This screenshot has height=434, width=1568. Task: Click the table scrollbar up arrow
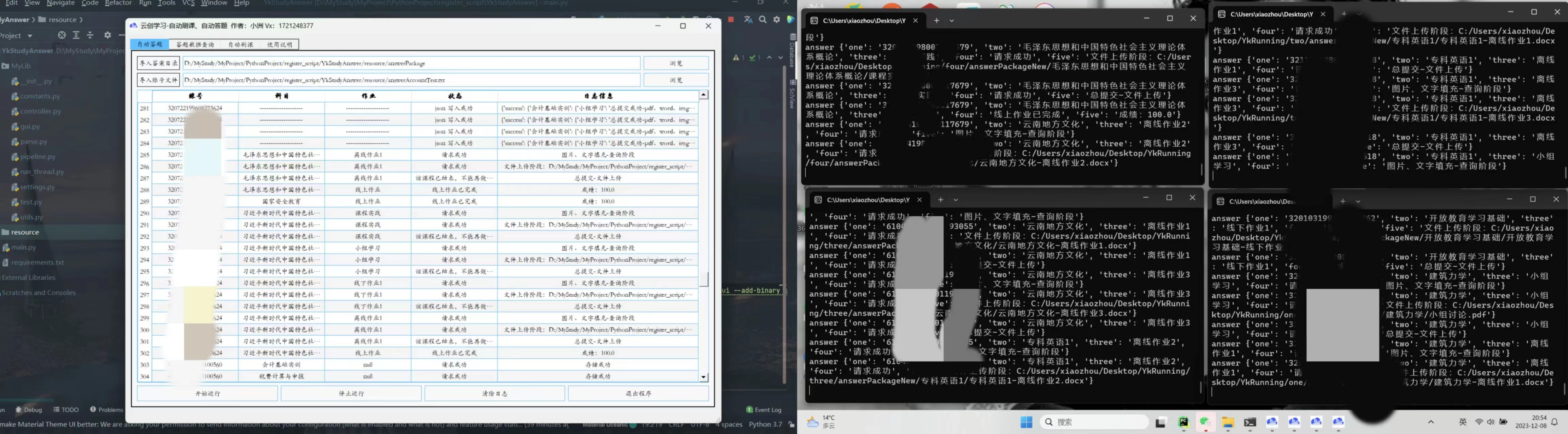(x=704, y=95)
